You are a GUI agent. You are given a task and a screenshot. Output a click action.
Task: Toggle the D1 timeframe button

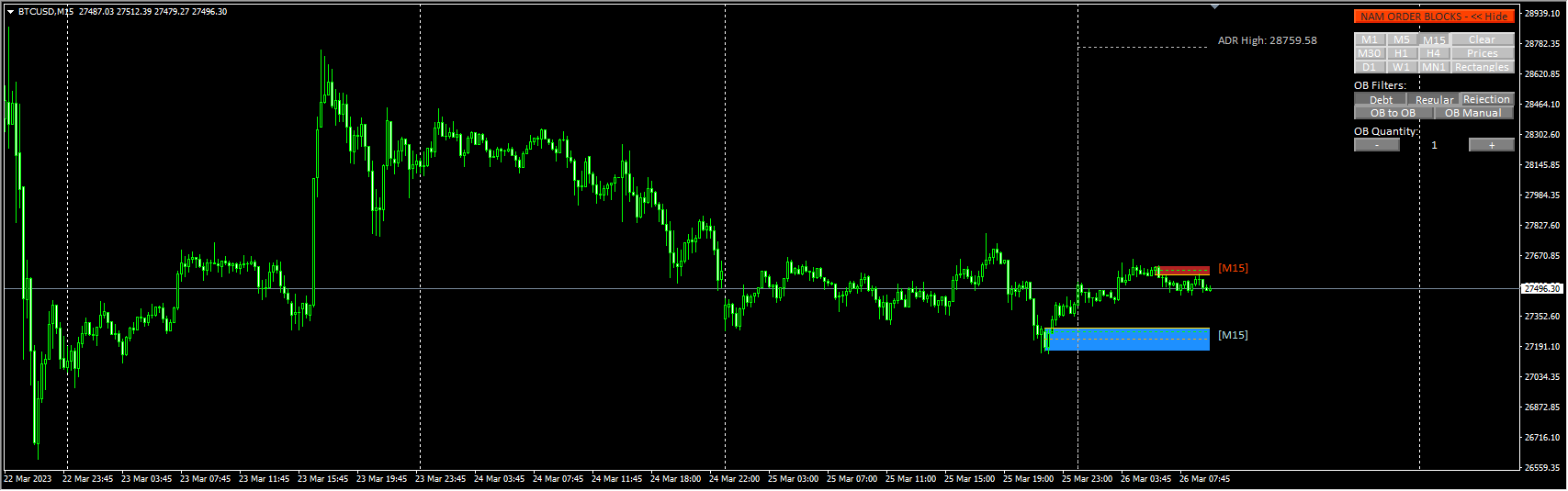pyautogui.click(x=1370, y=67)
